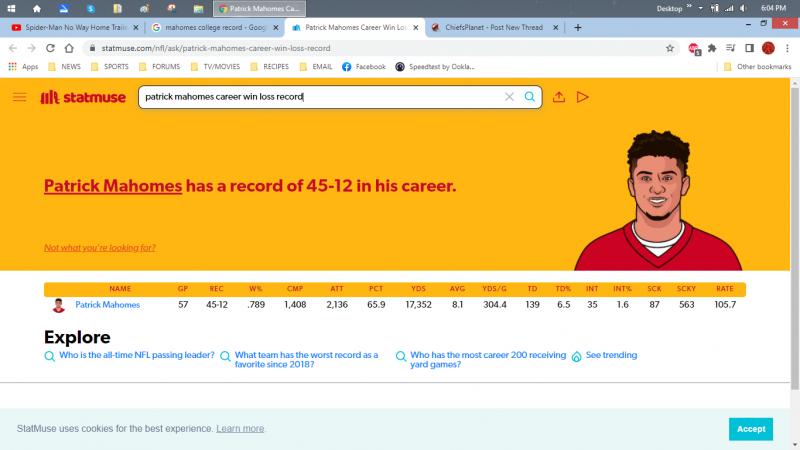Open 'worst record as a favorite since 2018' question
The width and height of the screenshot is (800, 450).
coord(306,360)
